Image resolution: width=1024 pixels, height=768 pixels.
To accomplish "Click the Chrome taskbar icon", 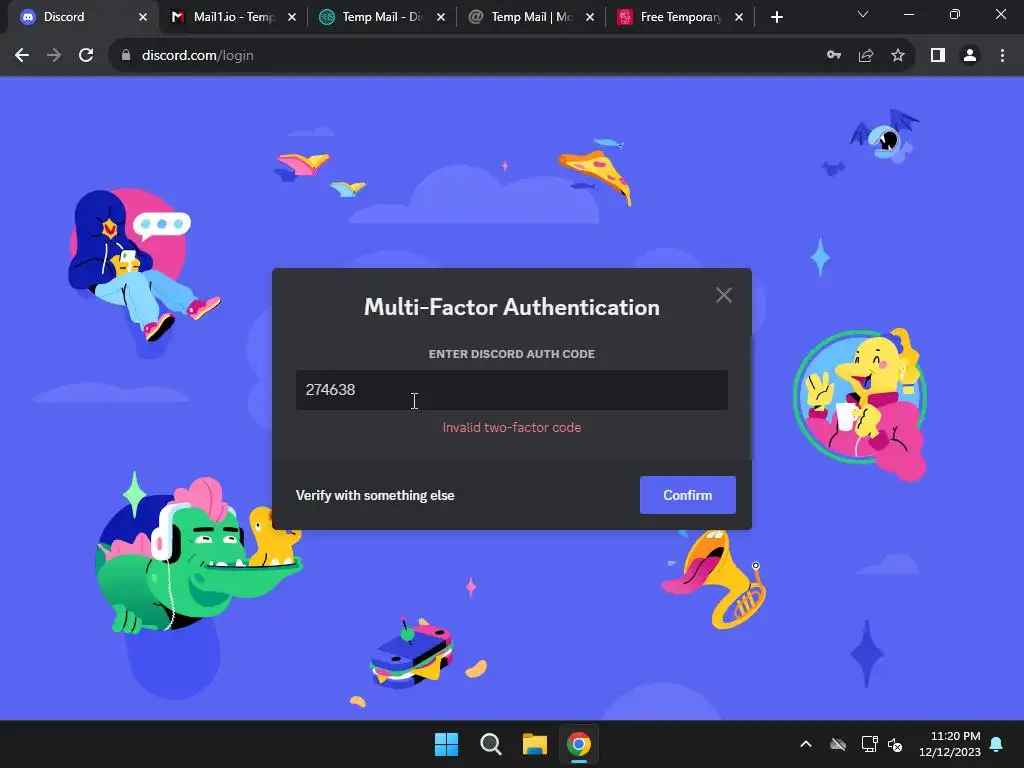I will (579, 744).
